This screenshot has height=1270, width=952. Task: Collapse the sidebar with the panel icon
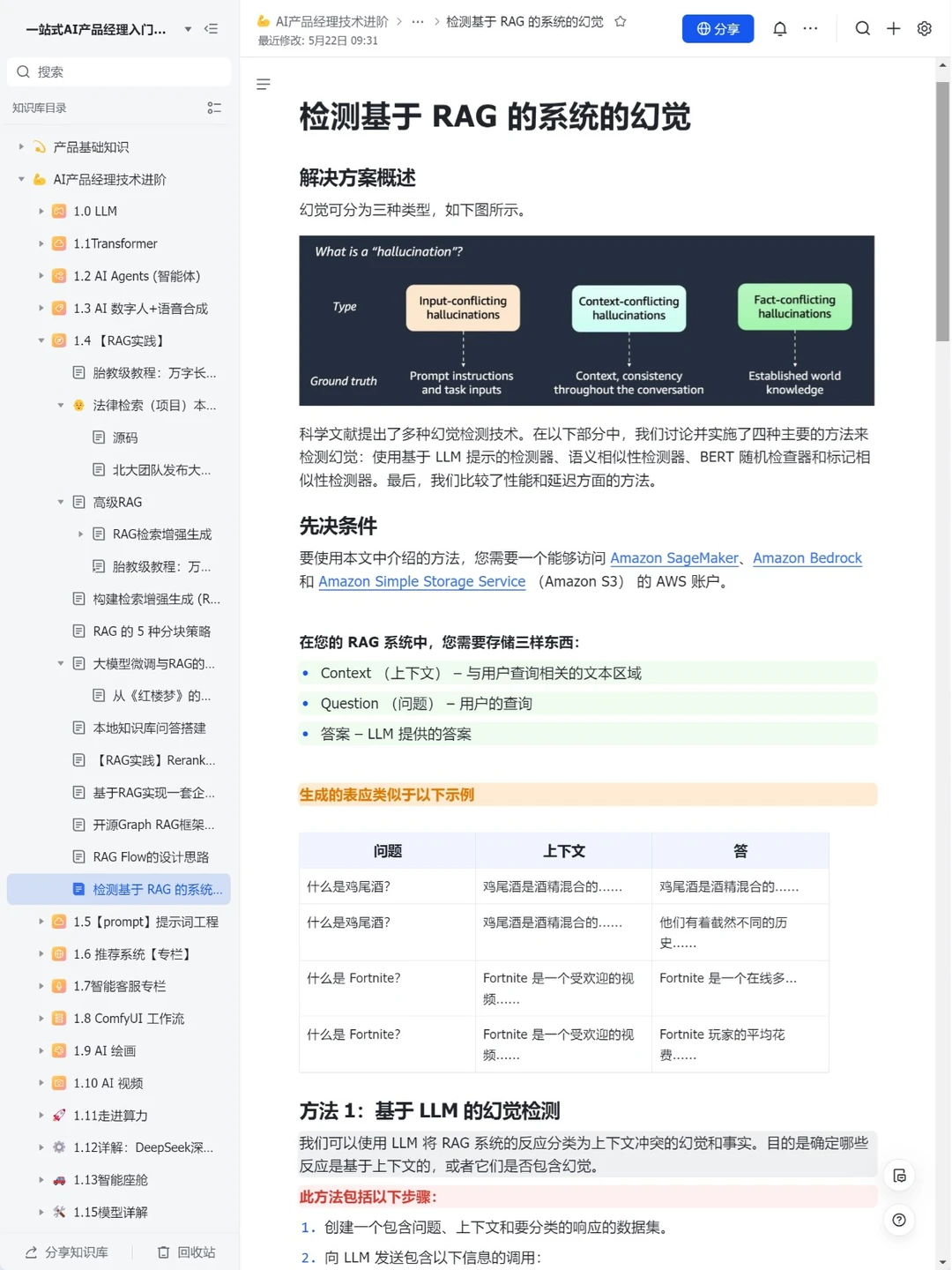(212, 28)
